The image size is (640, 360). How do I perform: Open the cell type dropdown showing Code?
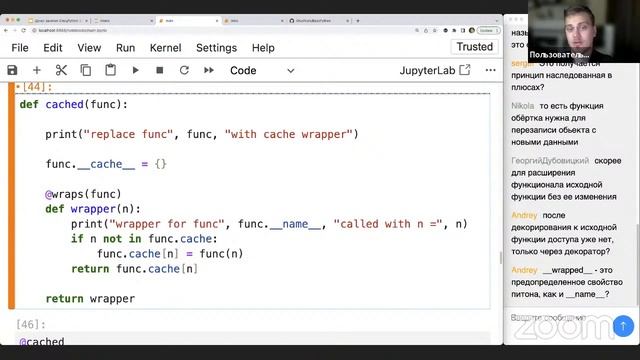coord(262,70)
